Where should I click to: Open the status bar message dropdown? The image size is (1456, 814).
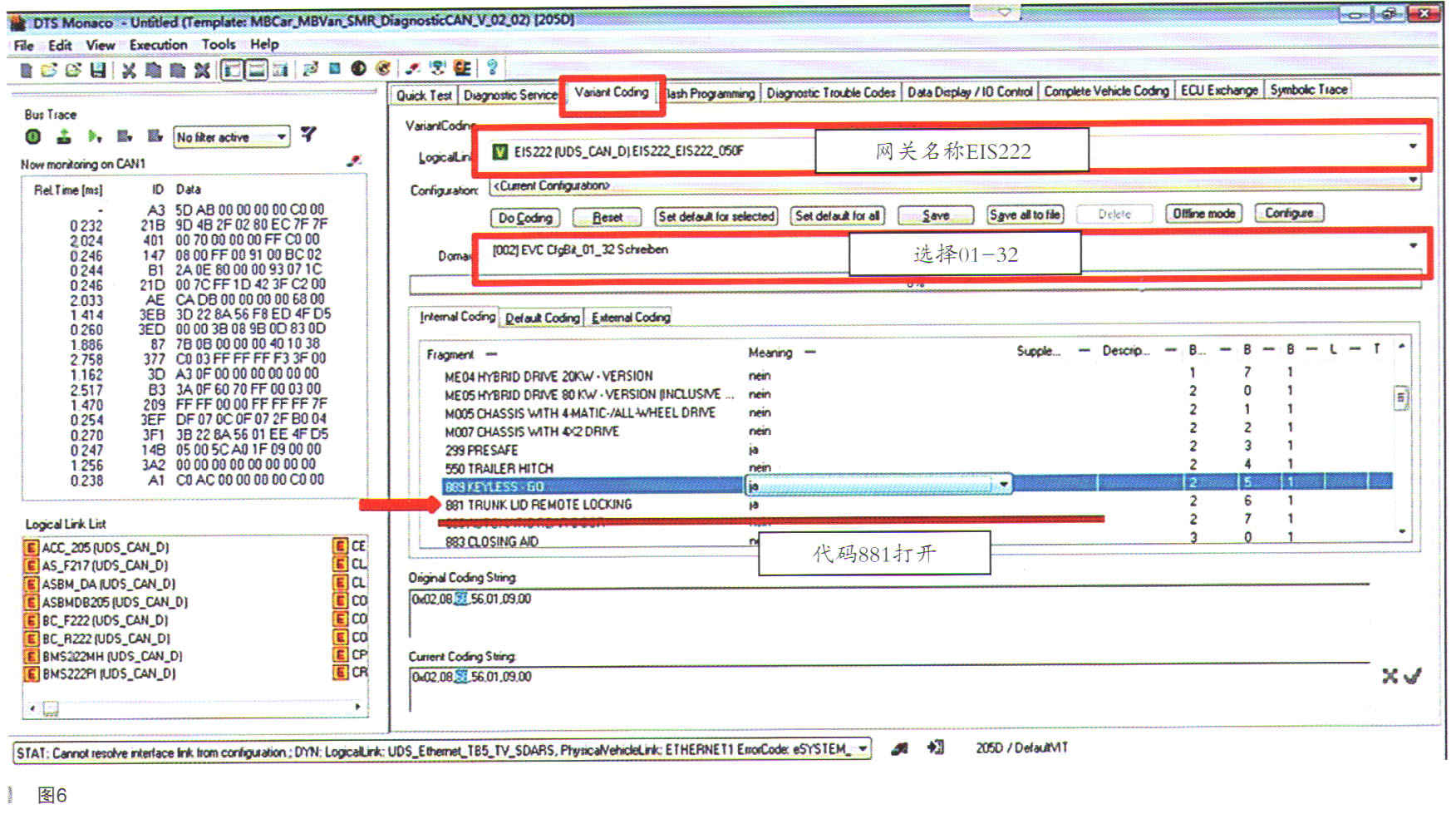863,749
